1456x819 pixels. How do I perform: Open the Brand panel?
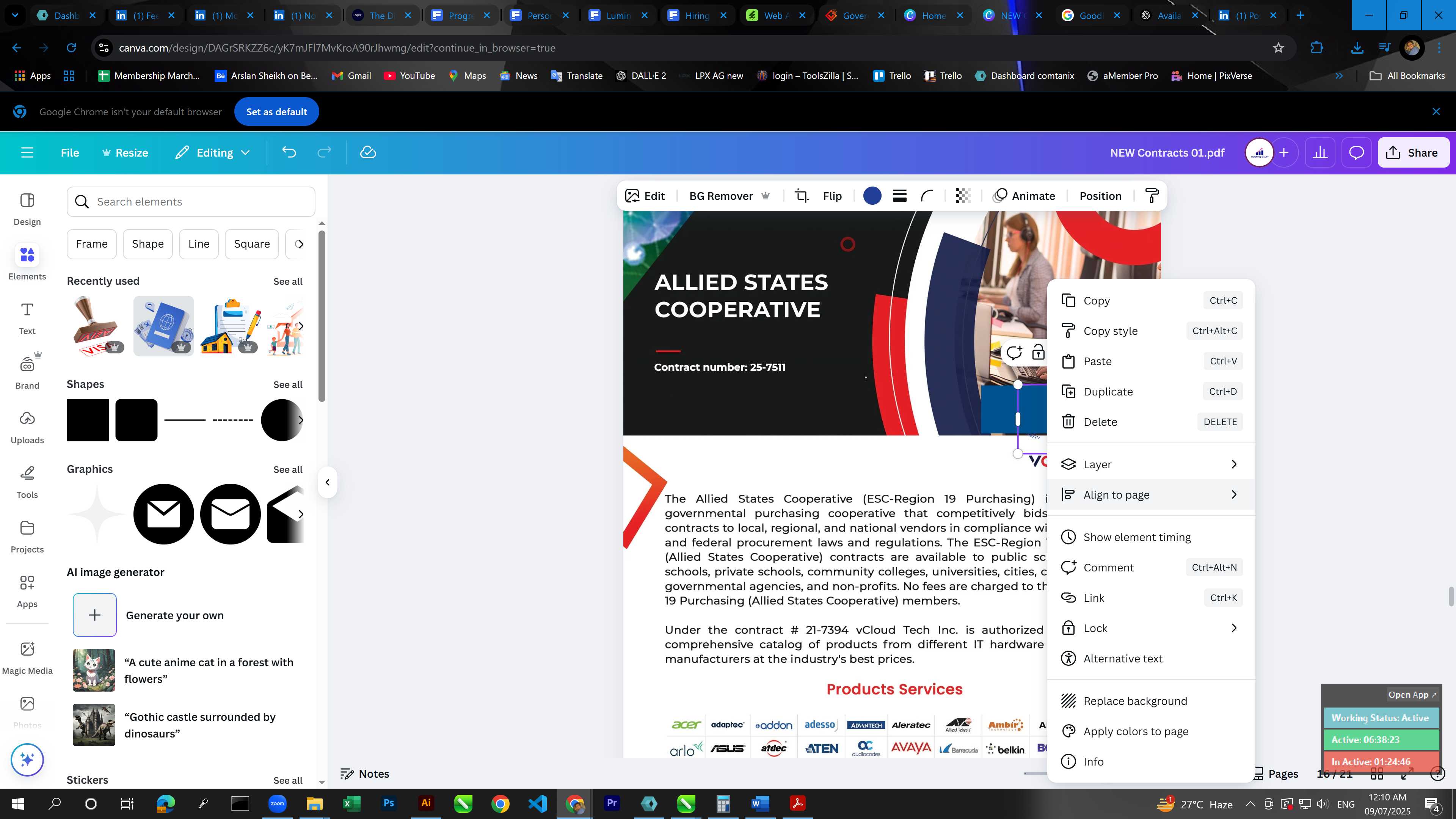(27, 372)
